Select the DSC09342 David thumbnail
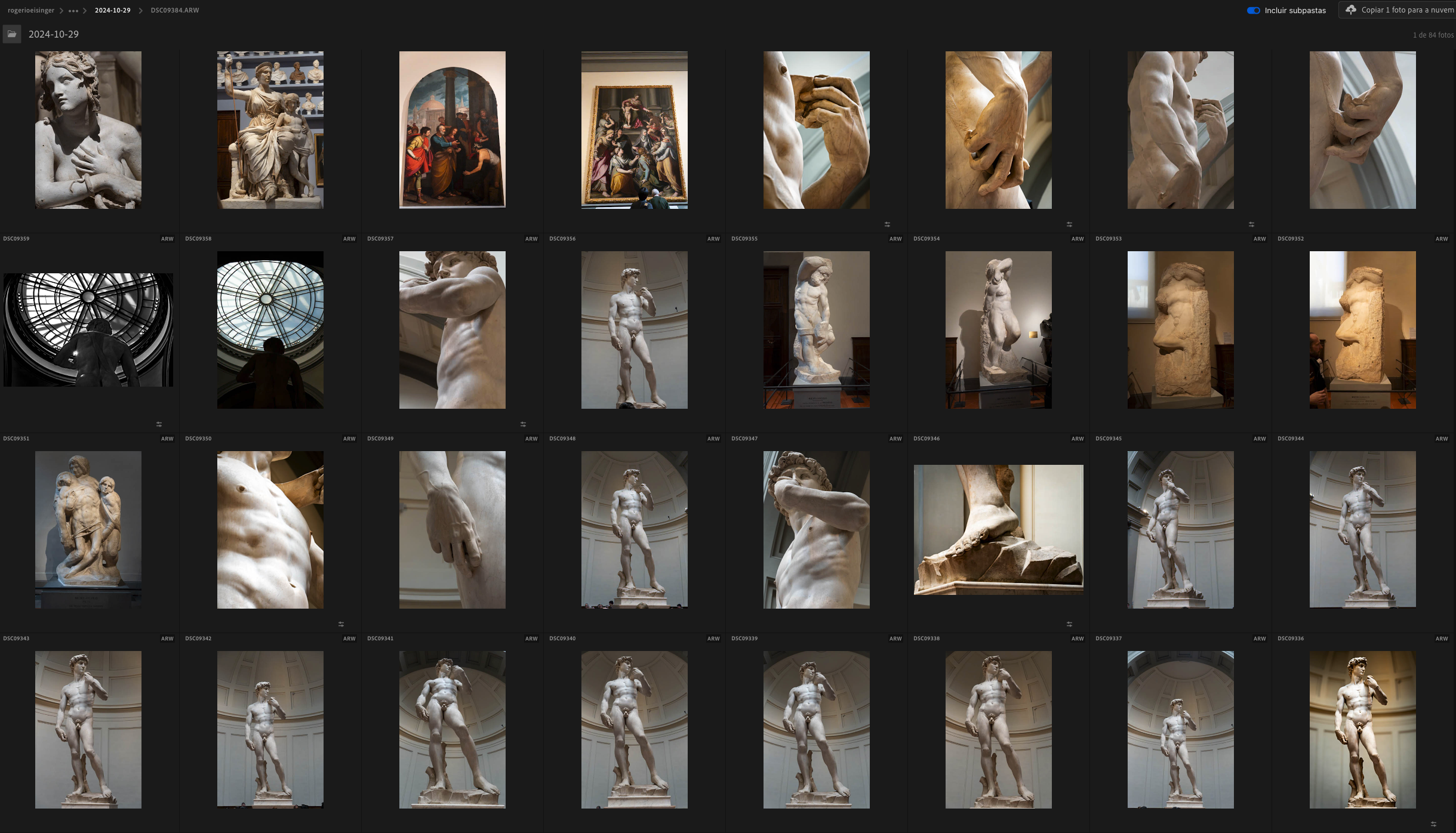Viewport: 1456px width, 833px height. pyautogui.click(x=270, y=730)
